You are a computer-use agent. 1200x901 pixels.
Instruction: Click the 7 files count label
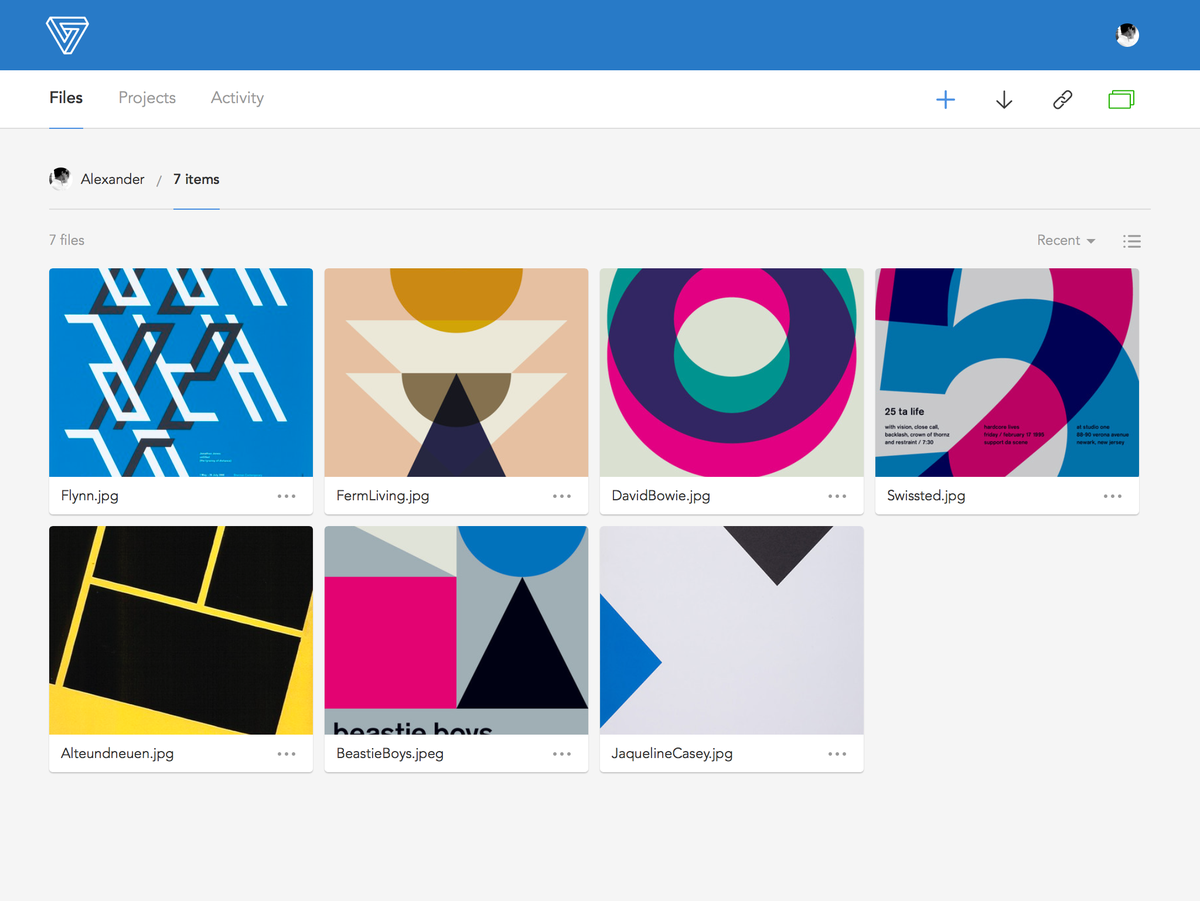coord(67,240)
